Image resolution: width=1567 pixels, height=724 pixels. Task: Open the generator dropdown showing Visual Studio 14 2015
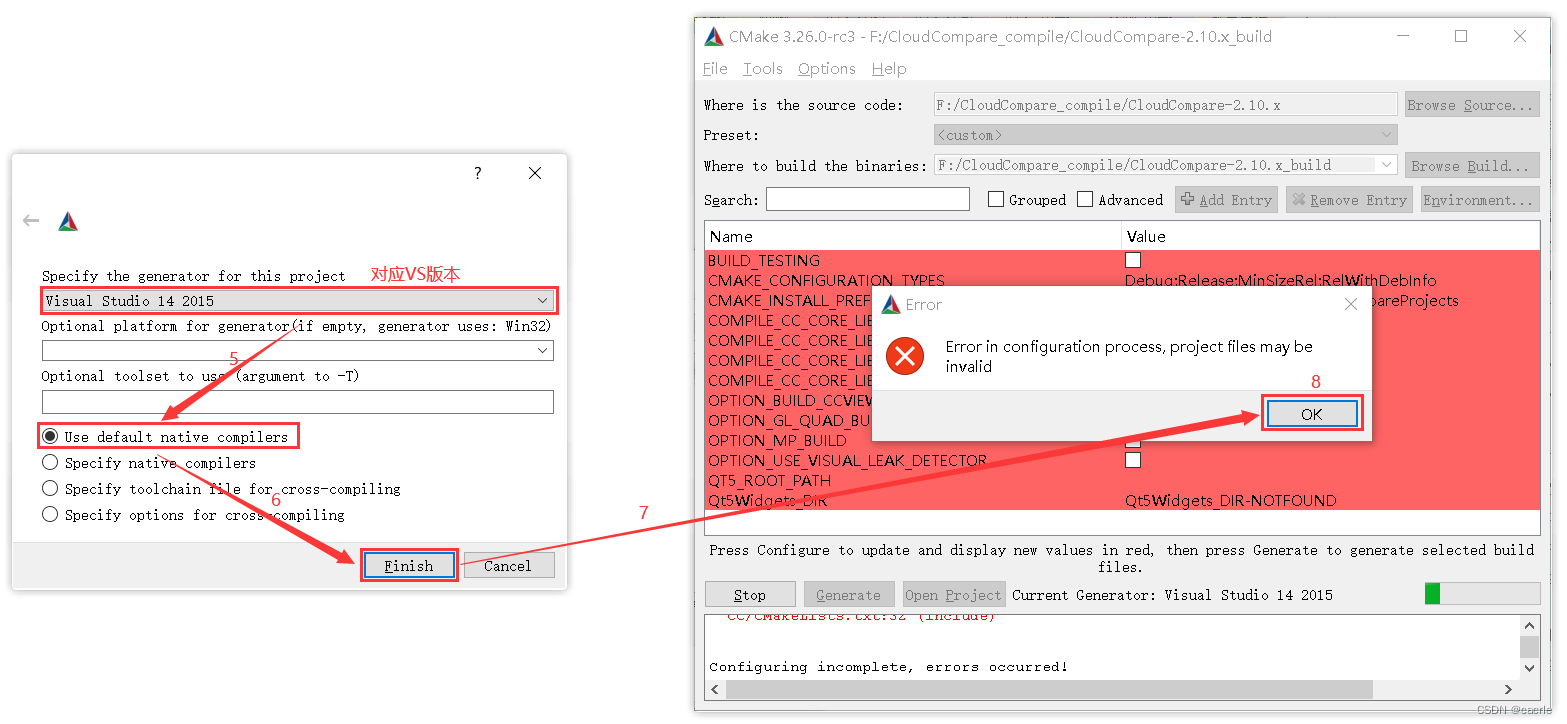click(x=298, y=300)
